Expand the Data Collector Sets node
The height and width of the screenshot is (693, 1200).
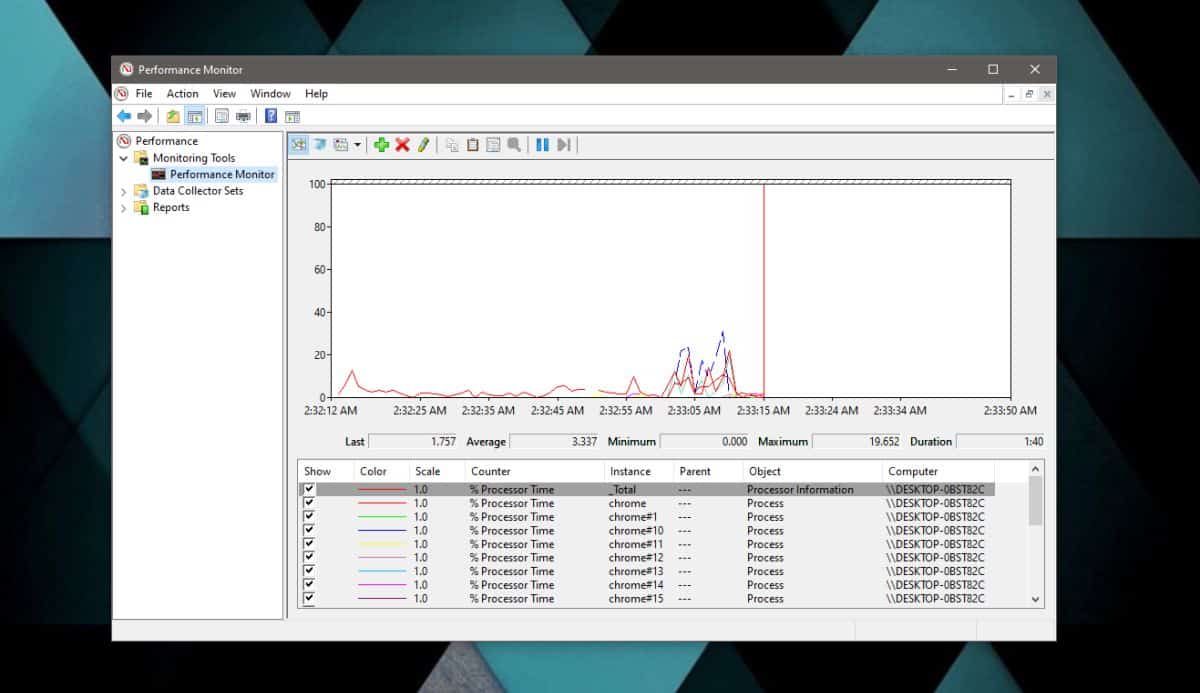(x=124, y=191)
